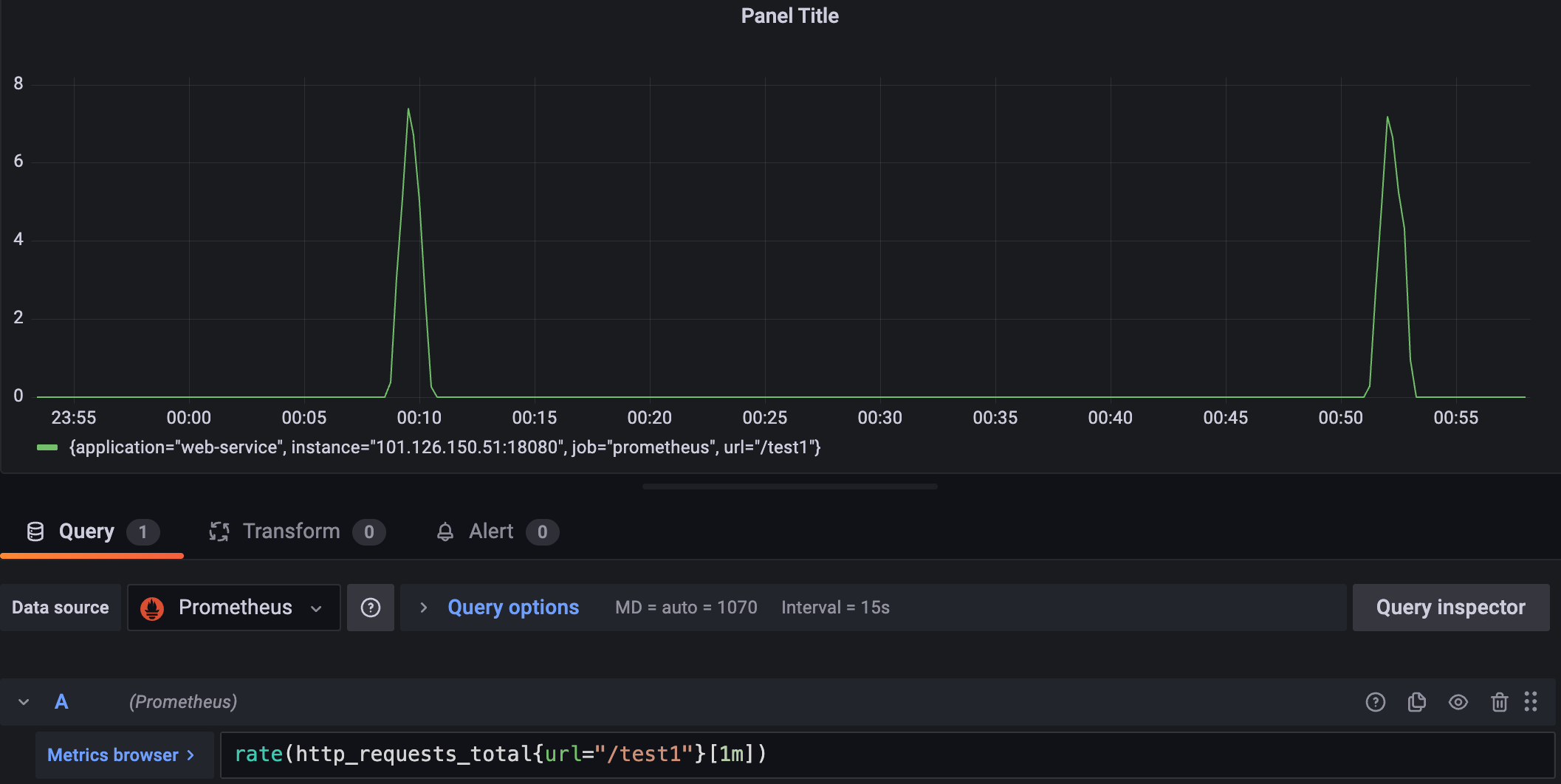Click the green legend series color swatch
This screenshot has height=784, width=1561.
47,447
